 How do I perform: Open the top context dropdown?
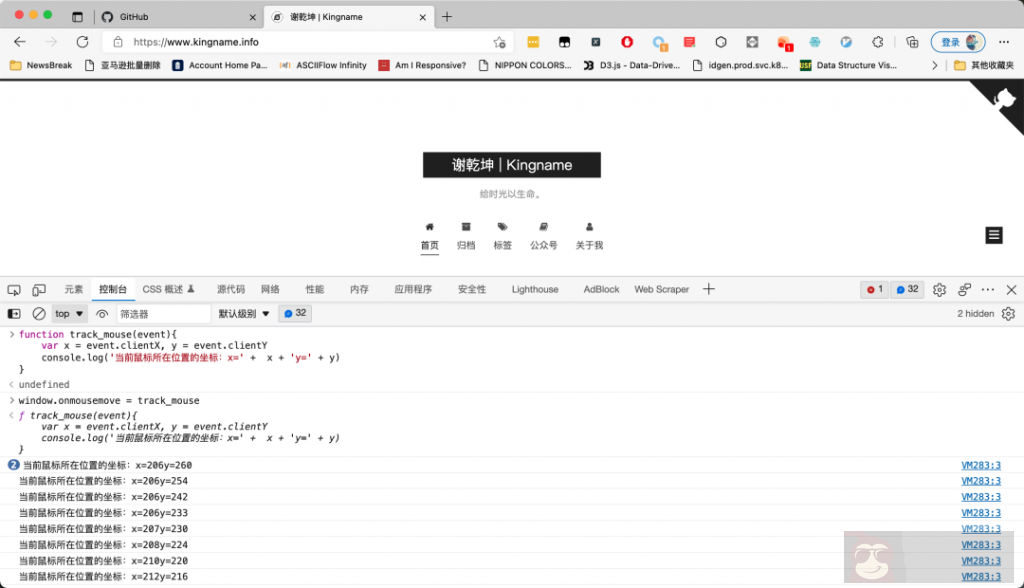click(69, 314)
